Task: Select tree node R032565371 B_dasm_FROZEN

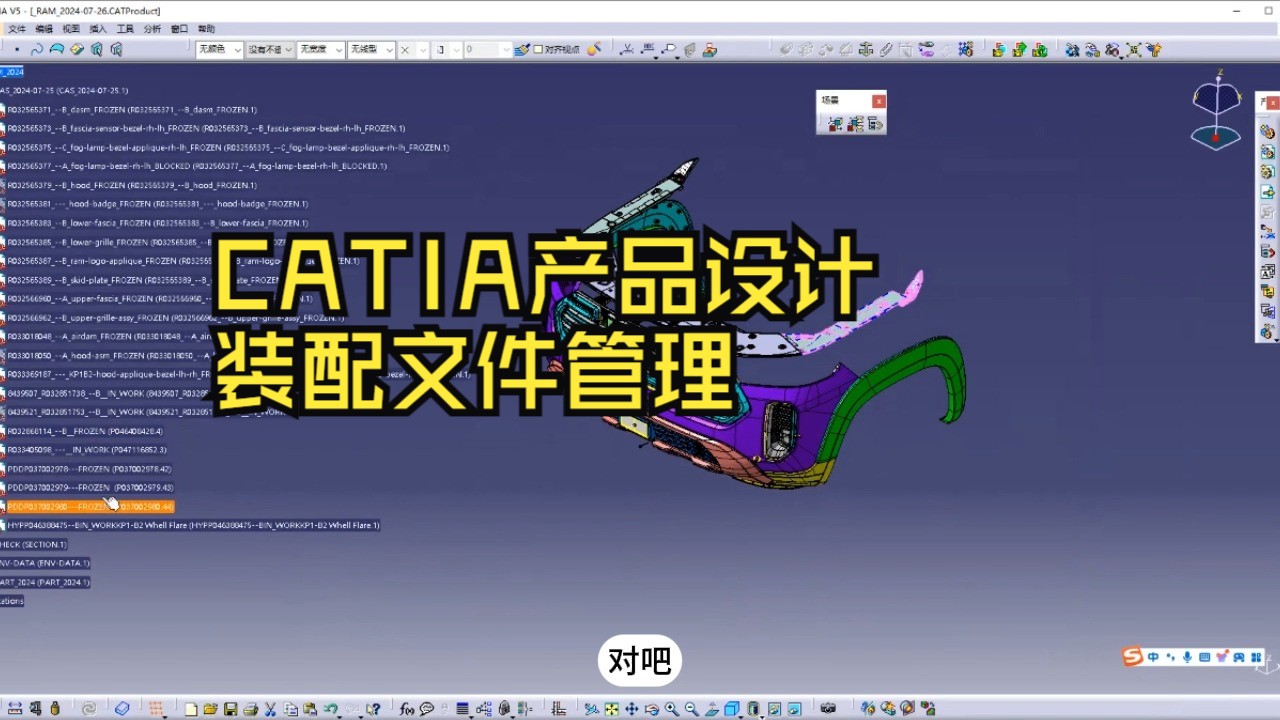Action: 132,110
